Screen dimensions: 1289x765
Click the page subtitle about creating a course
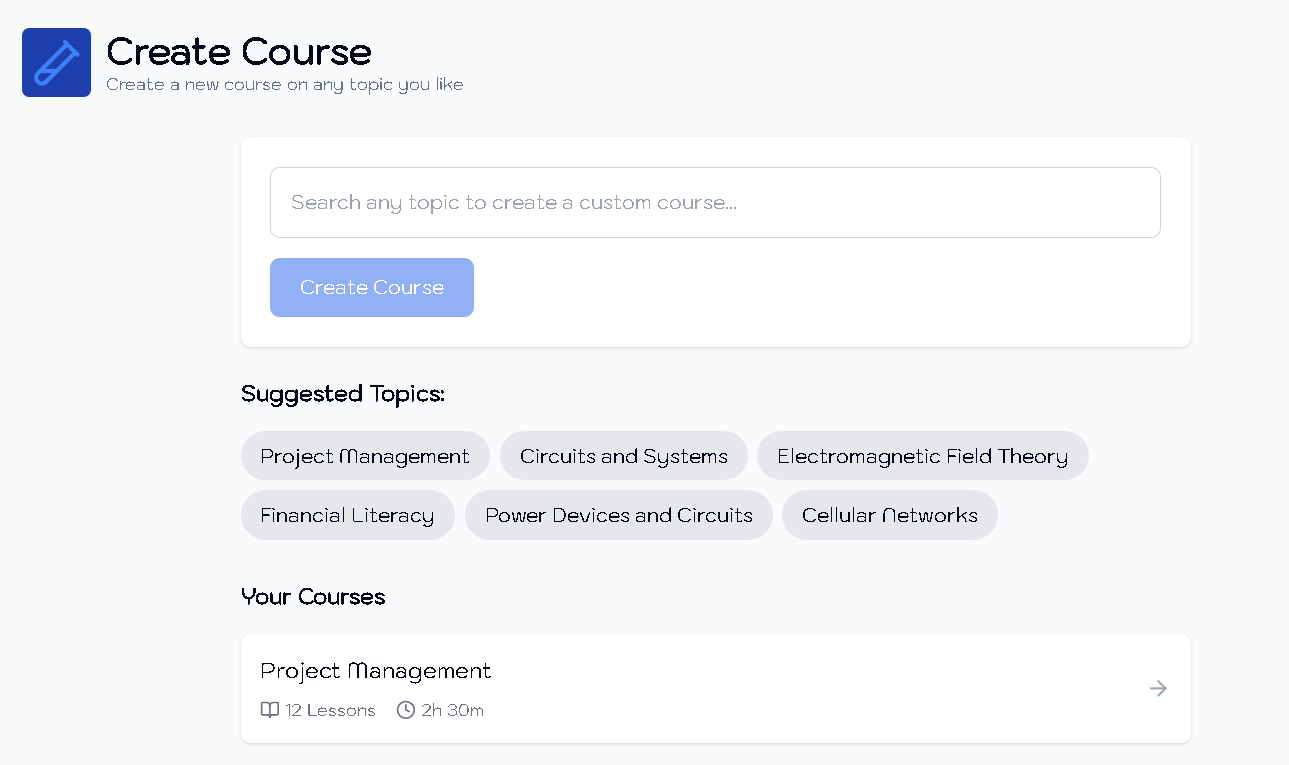coord(284,85)
